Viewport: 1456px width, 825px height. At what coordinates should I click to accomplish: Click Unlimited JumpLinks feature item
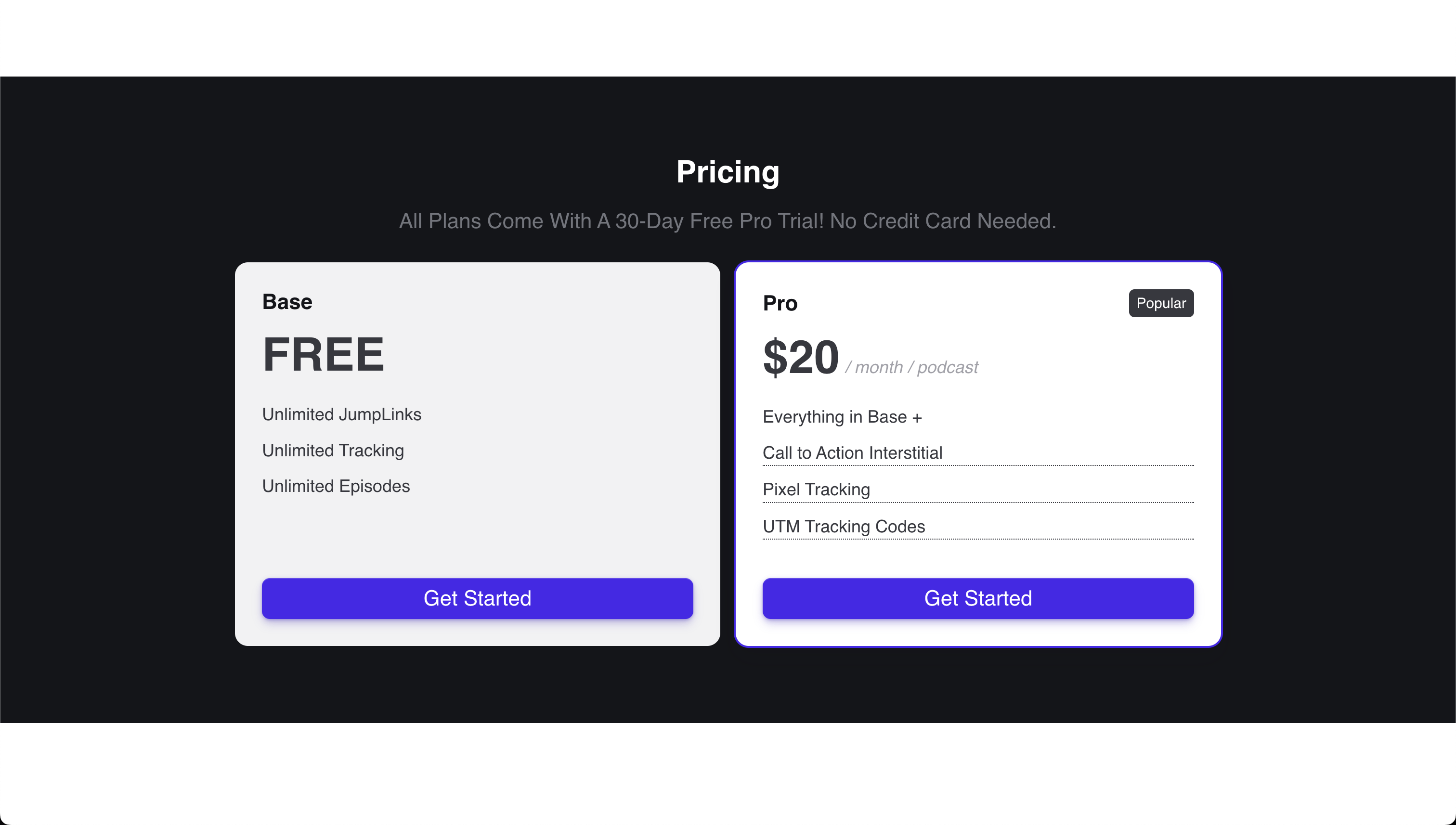pyautogui.click(x=341, y=414)
